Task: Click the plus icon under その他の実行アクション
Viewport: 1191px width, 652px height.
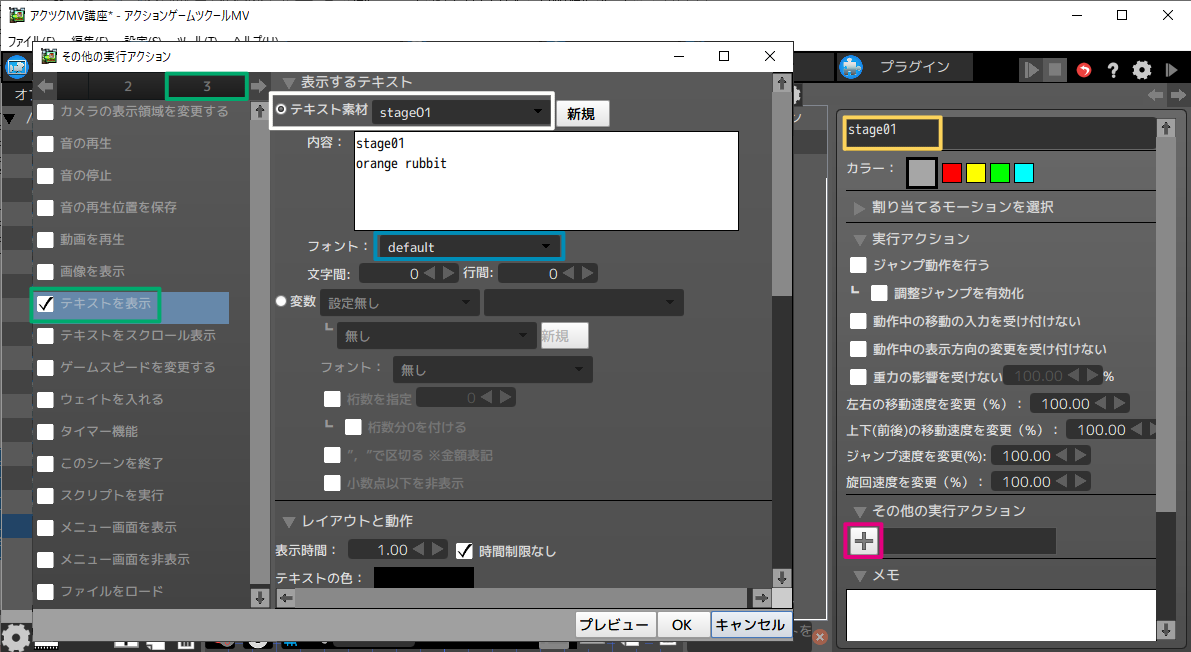Action: (x=864, y=541)
